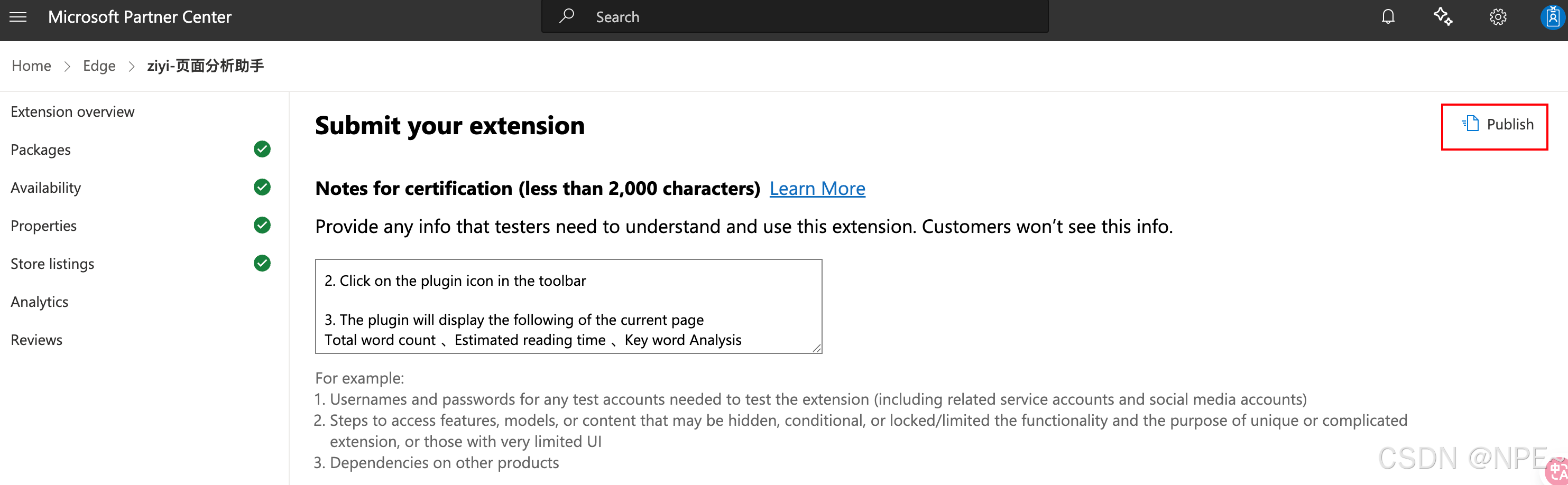Image resolution: width=1568 pixels, height=485 pixels.
Task: Click the textarea resize handle
Action: coord(816,348)
